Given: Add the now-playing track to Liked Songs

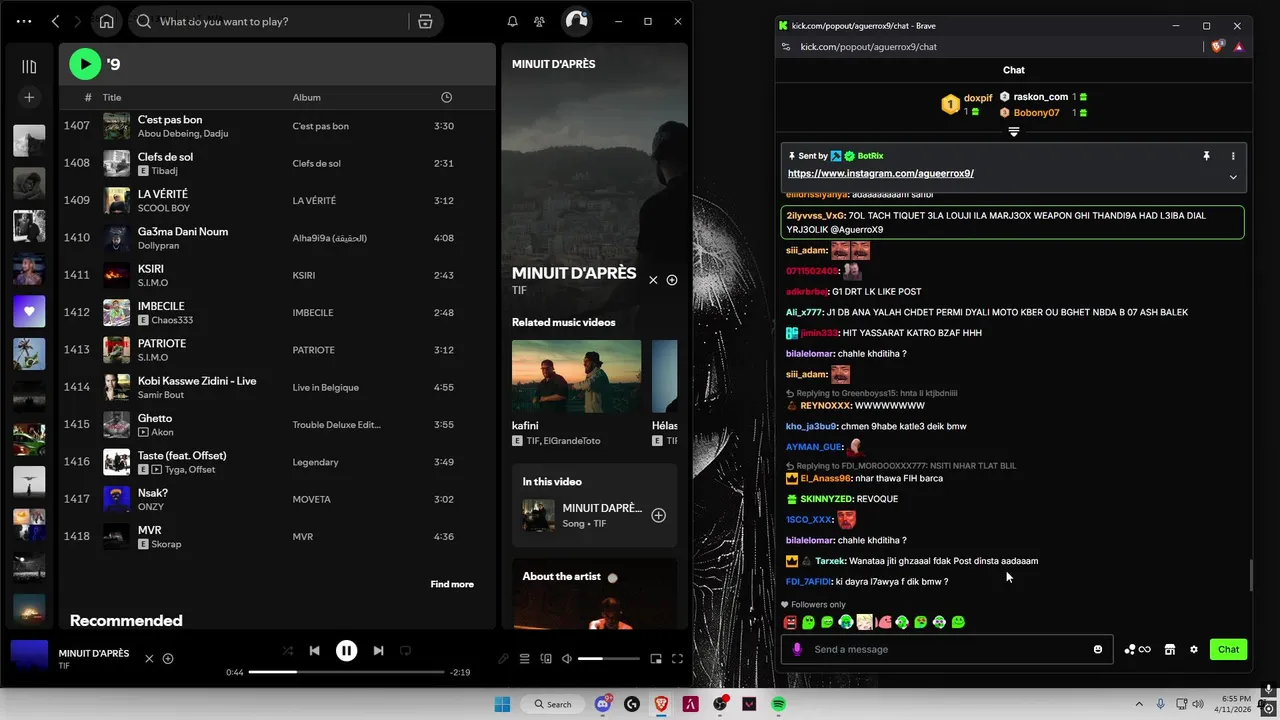Looking at the screenshot, I should [x=168, y=658].
